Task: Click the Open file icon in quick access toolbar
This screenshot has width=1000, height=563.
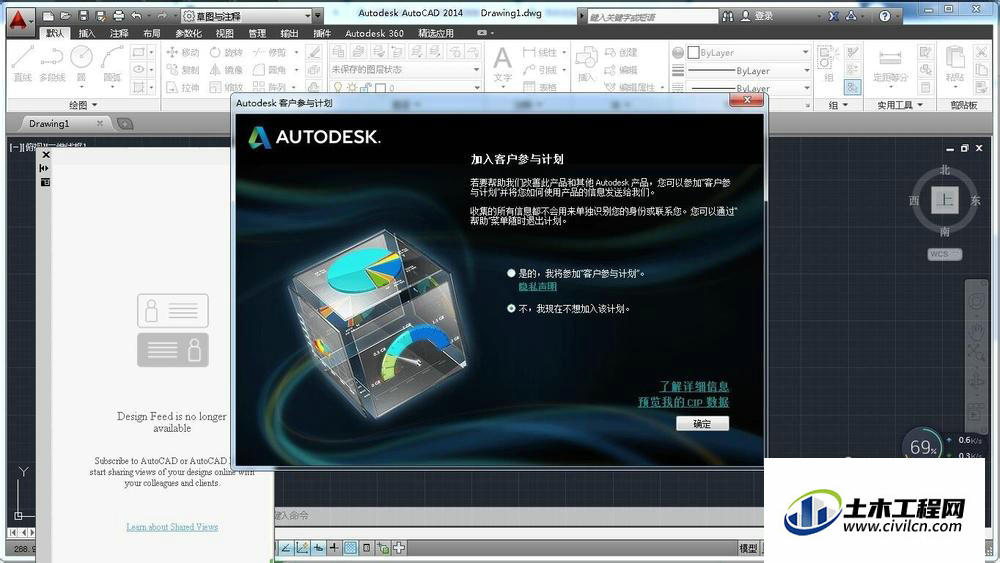Action: coord(65,16)
